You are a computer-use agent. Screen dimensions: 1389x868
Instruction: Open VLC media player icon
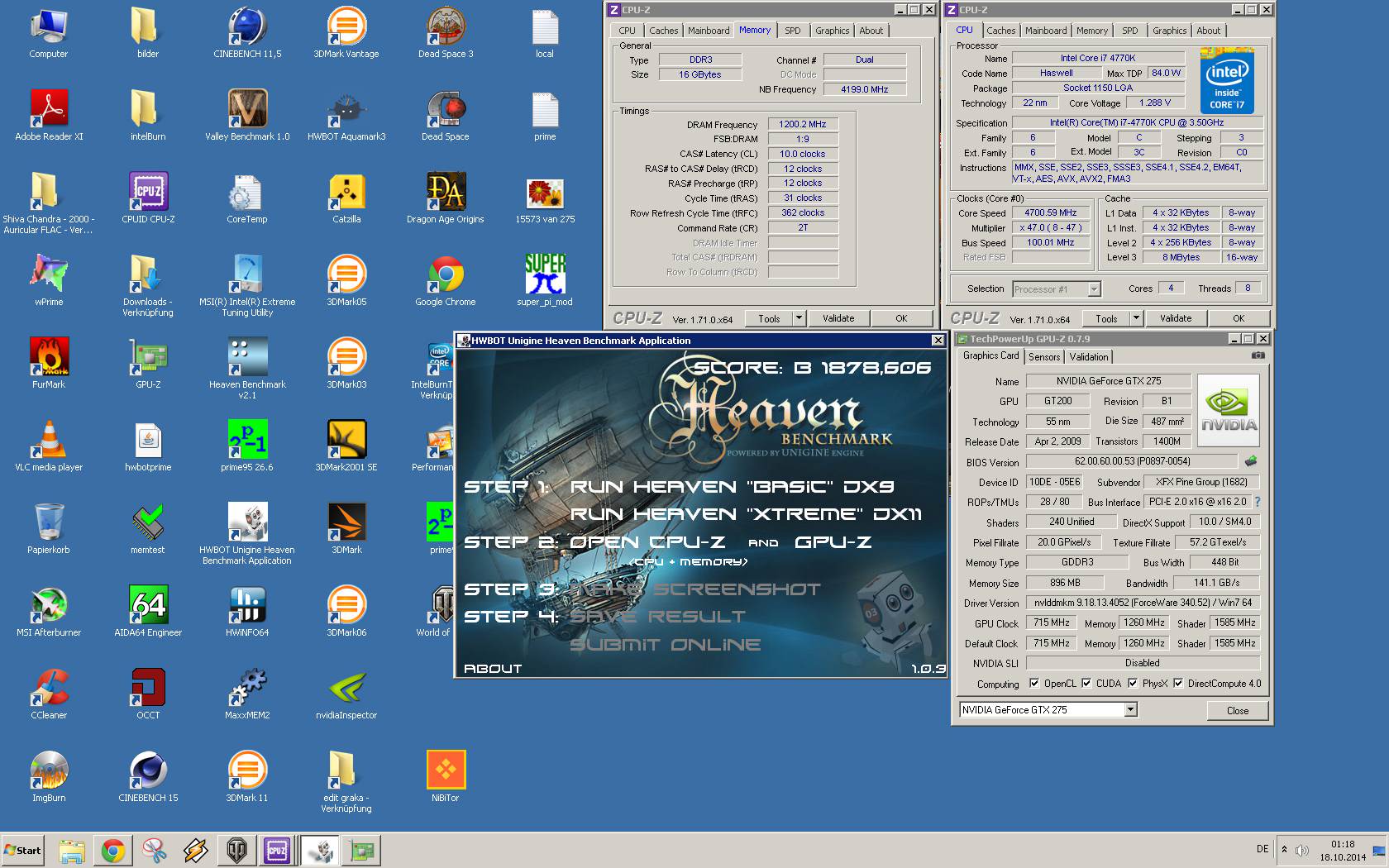[x=49, y=446]
